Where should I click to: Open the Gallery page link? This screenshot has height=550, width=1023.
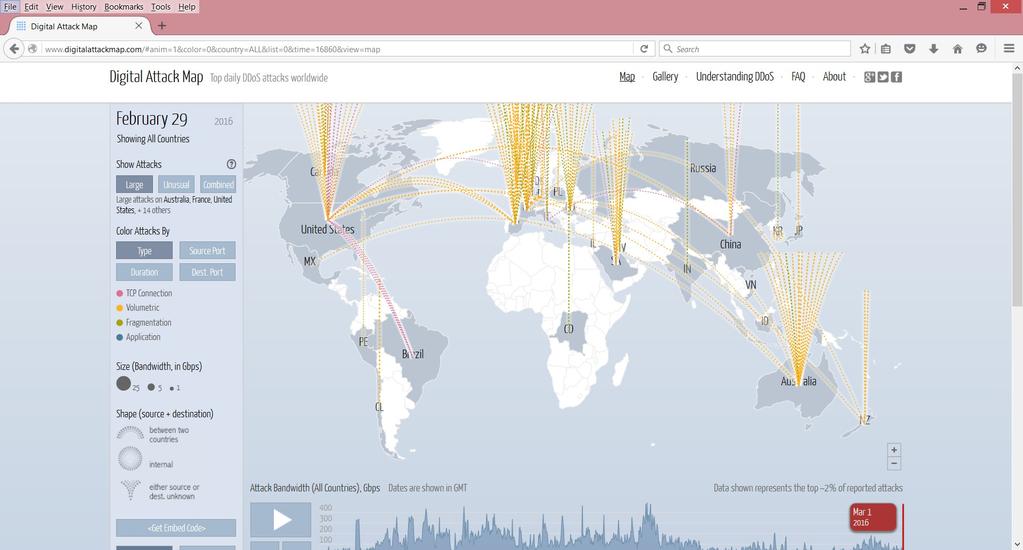click(x=665, y=77)
